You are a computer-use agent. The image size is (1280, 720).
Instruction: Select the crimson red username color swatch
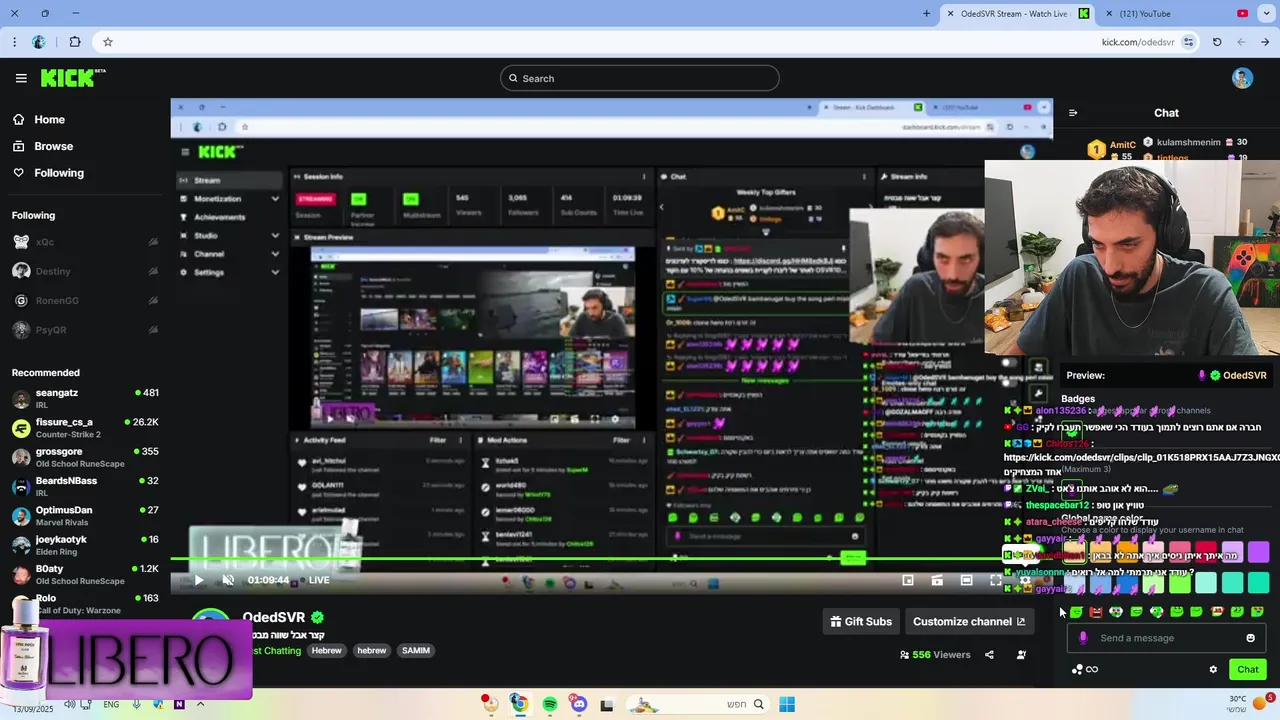tap(1206, 552)
